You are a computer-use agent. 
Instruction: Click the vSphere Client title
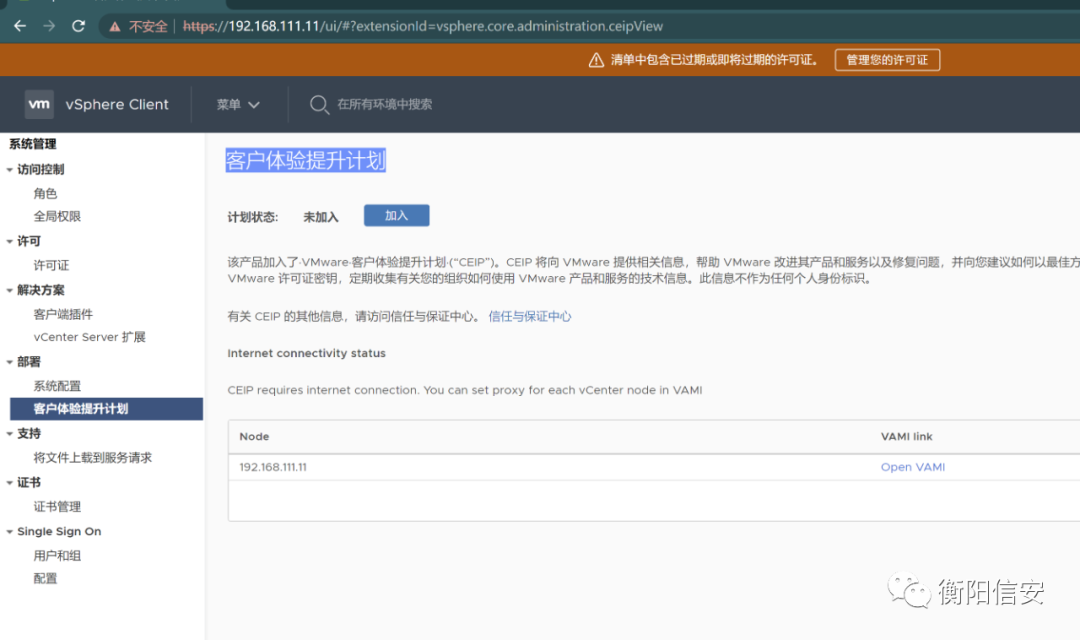(117, 105)
